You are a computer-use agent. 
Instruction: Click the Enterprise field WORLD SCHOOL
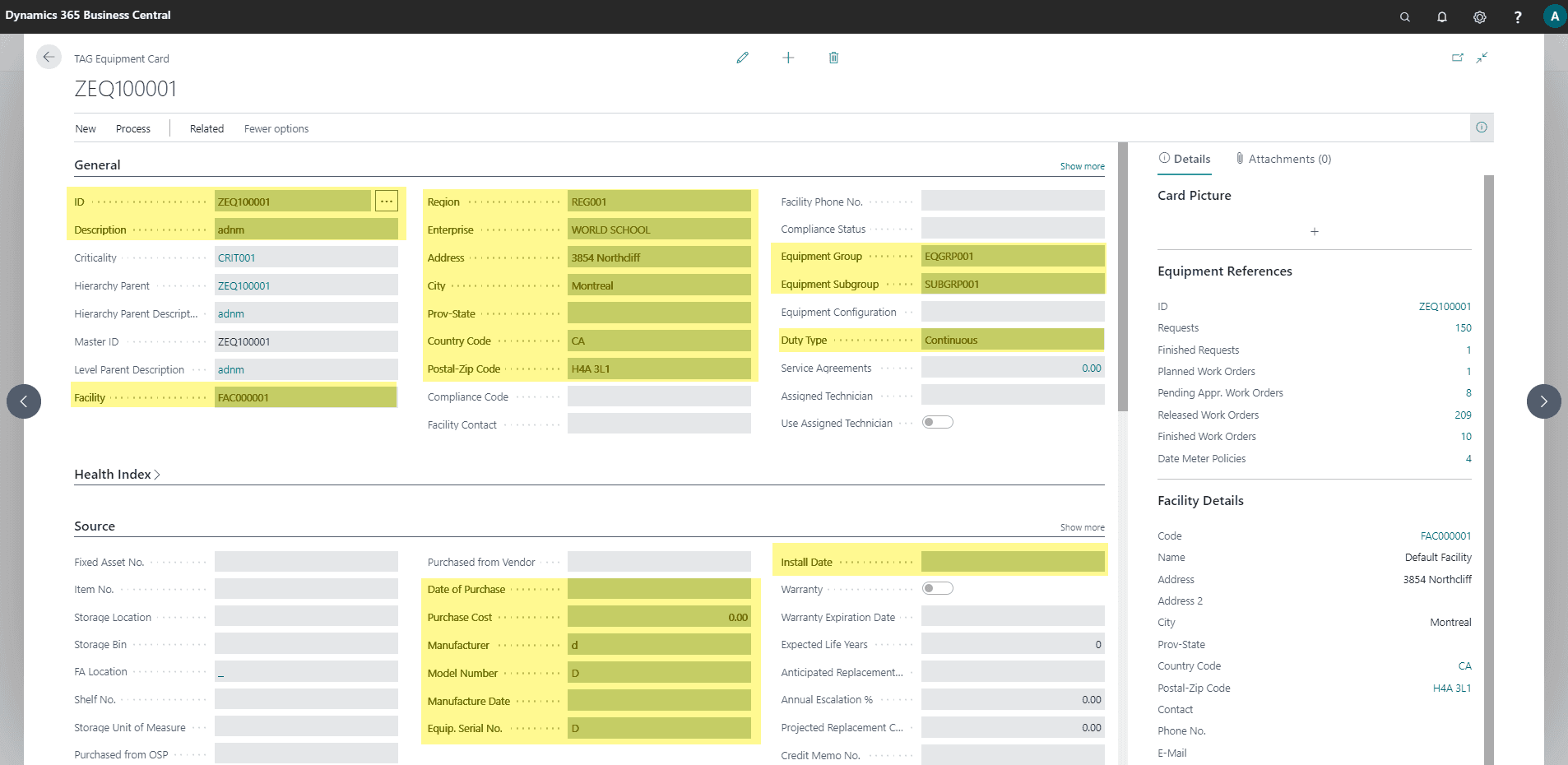[659, 229]
